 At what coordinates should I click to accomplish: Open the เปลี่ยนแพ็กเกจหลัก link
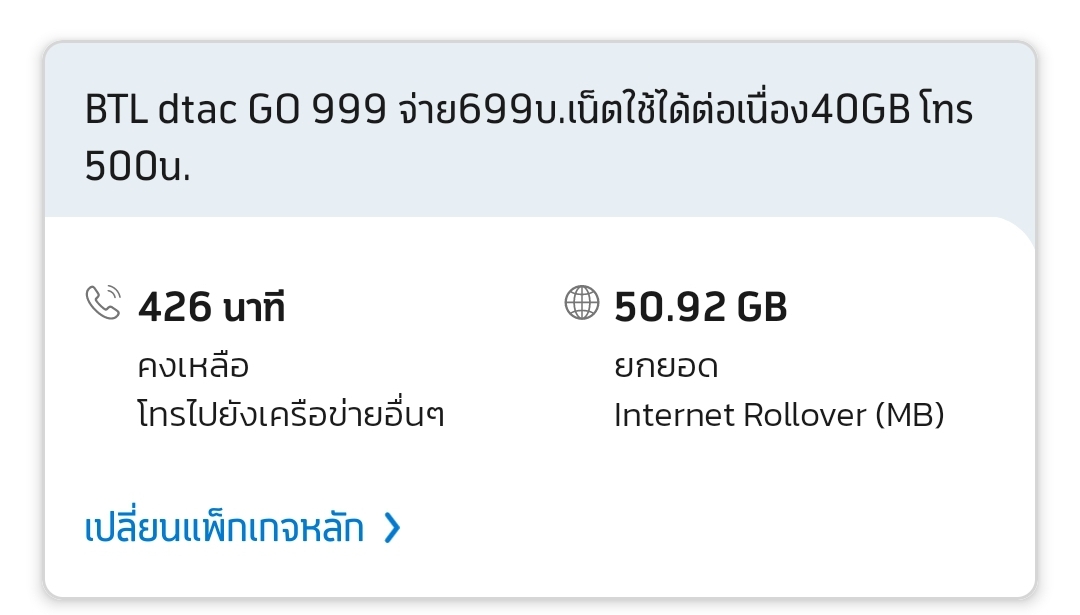tap(224, 528)
